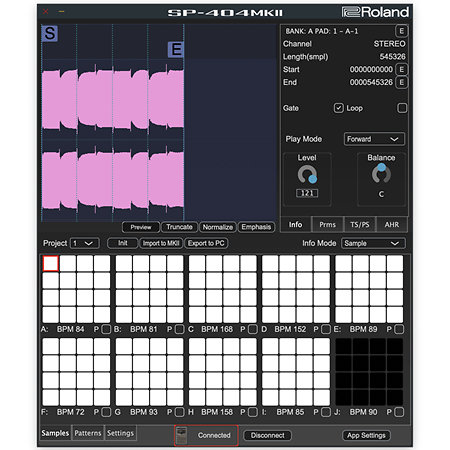Open App Settings
450x450 pixels.
tap(366, 435)
